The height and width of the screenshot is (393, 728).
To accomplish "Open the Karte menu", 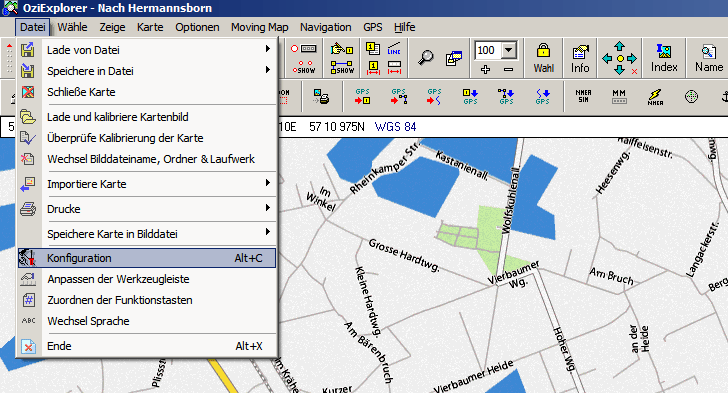I will click(150, 27).
